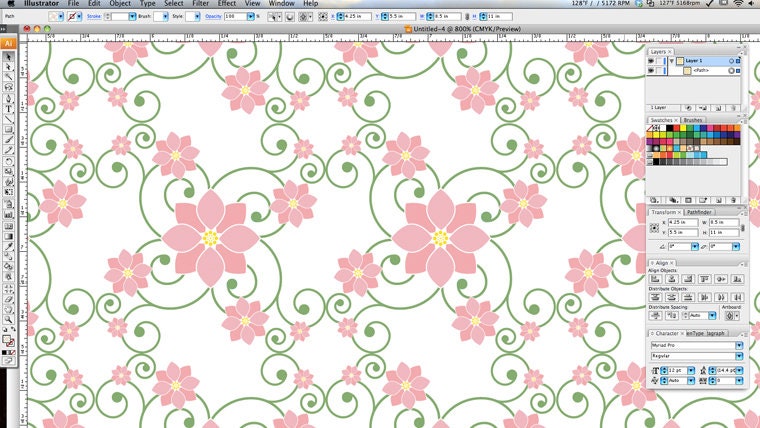
Task: Select the Rectangle tool
Action: [x=8, y=129]
